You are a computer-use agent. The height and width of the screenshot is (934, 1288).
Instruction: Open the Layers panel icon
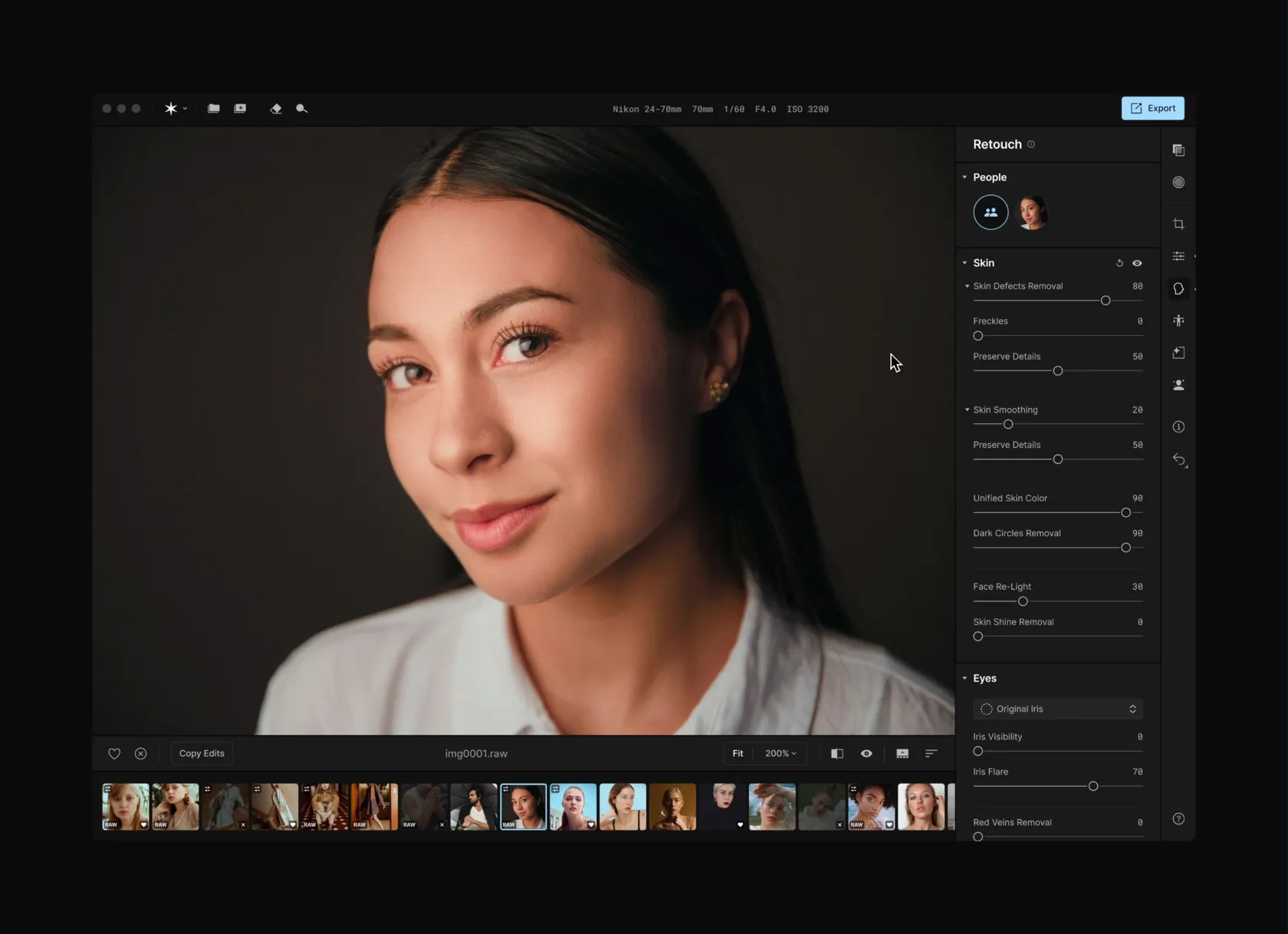tap(1178, 150)
